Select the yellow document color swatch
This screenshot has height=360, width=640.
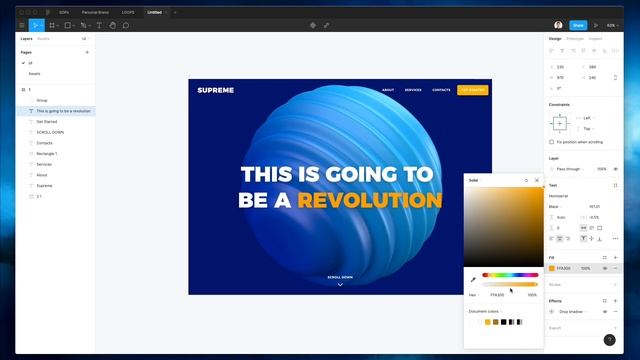coord(487,322)
